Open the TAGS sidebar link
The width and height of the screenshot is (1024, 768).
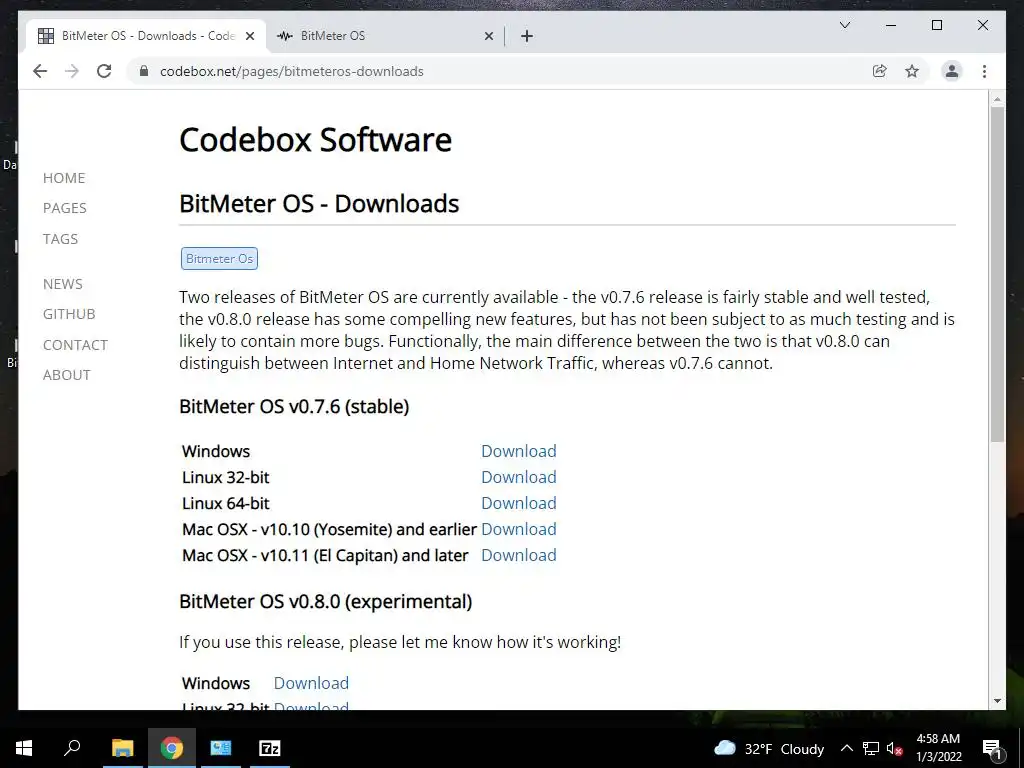tap(60, 238)
